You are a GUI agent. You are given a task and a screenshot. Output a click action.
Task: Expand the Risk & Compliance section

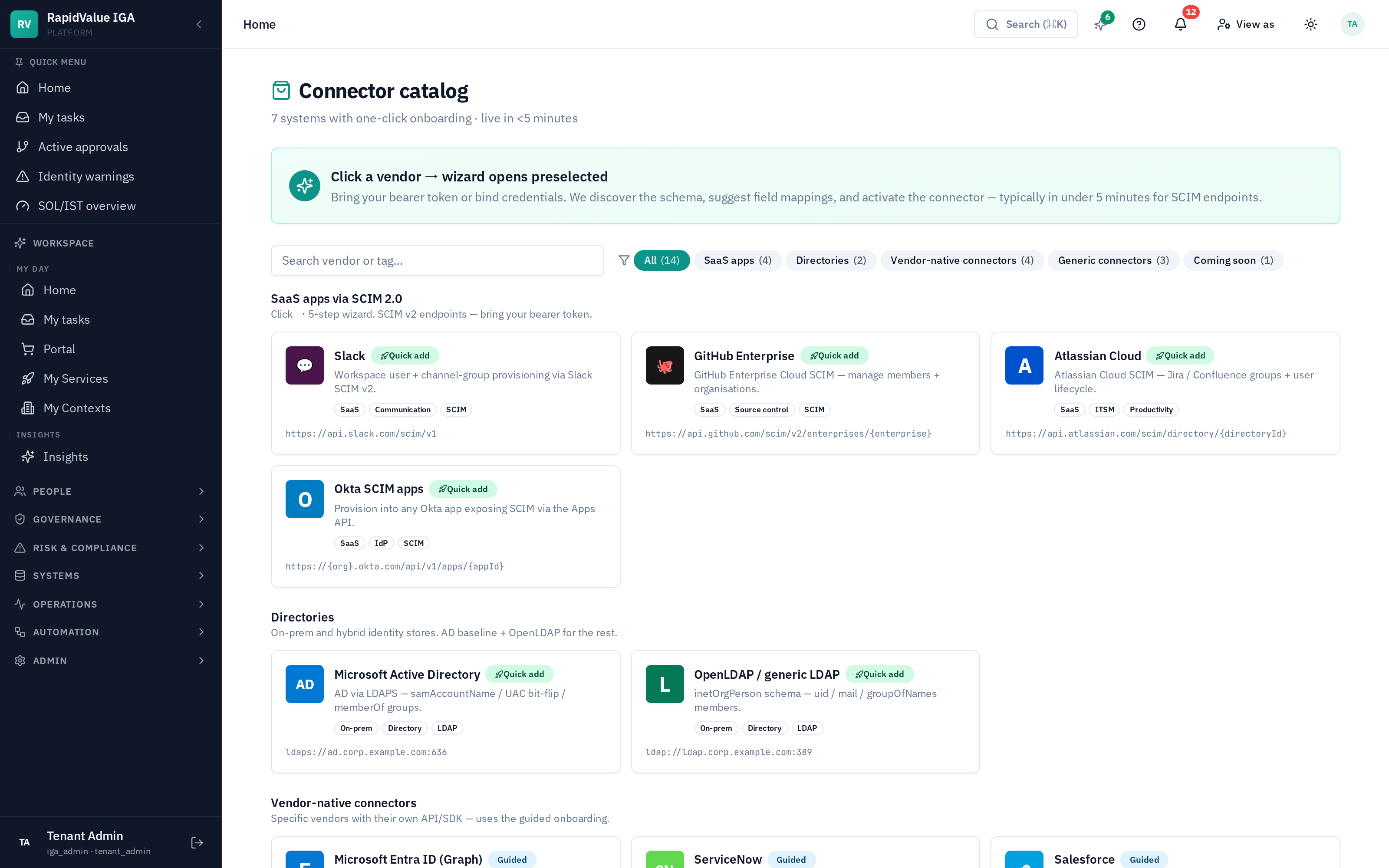point(111,548)
